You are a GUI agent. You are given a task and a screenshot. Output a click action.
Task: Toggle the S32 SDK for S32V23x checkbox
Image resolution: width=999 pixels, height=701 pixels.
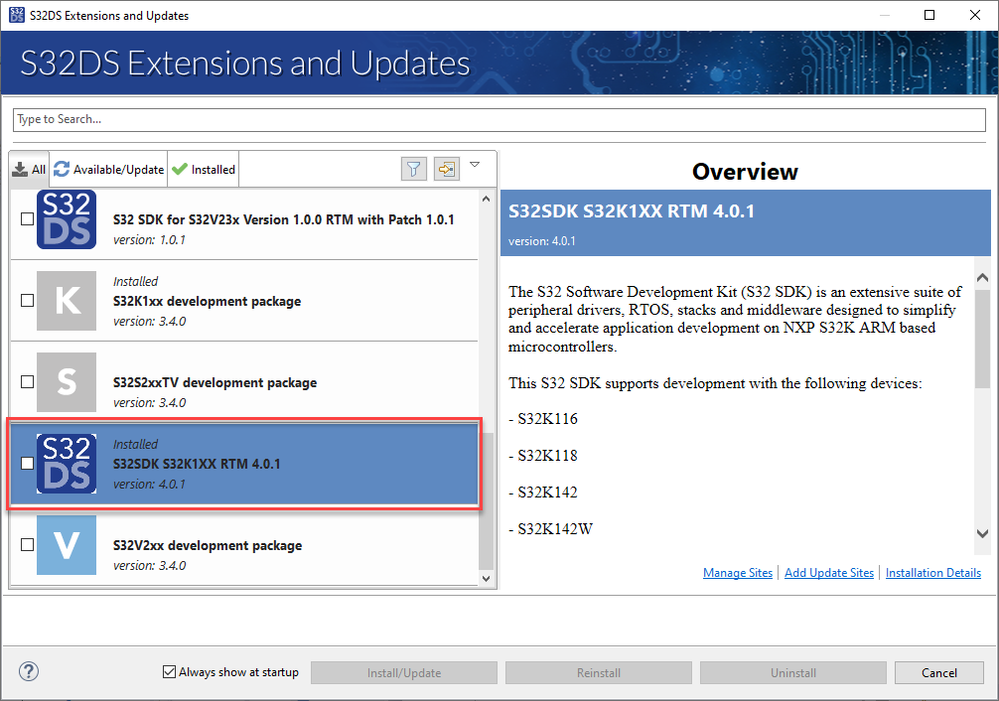point(26,219)
